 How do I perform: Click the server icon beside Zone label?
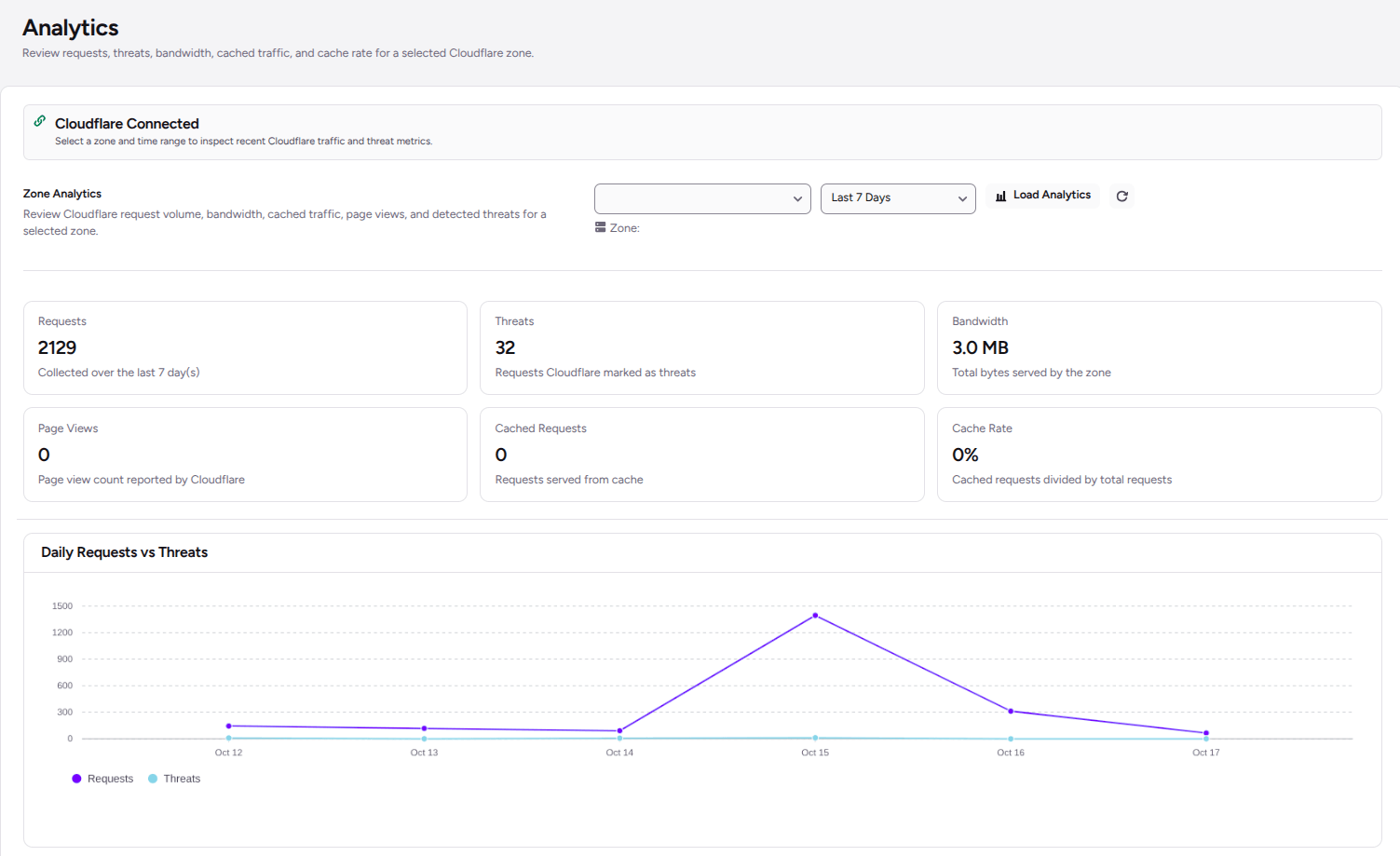(x=601, y=227)
